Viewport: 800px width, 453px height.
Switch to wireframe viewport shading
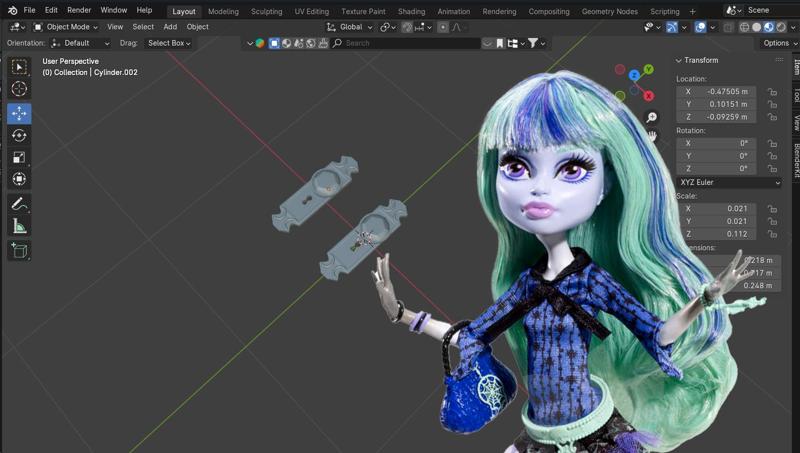[745, 27]
